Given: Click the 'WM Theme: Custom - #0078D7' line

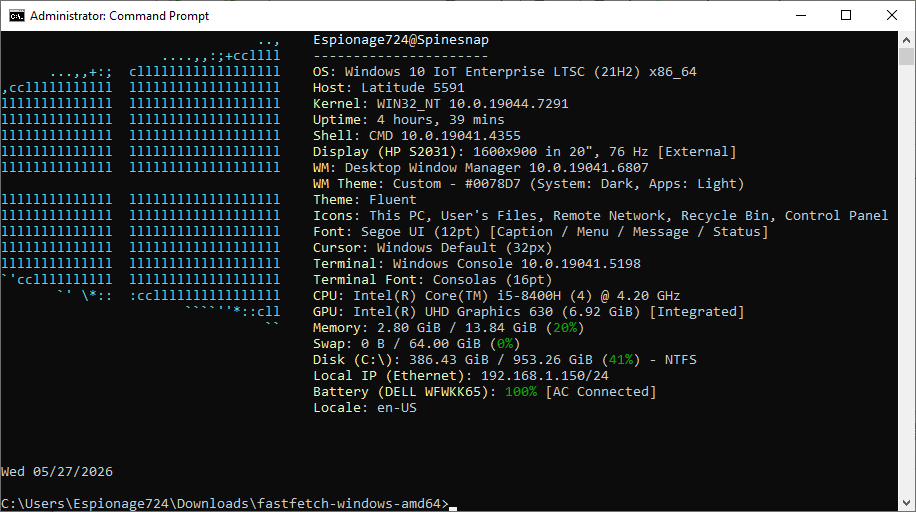Looking at the screenshot, I should [529, 184].
